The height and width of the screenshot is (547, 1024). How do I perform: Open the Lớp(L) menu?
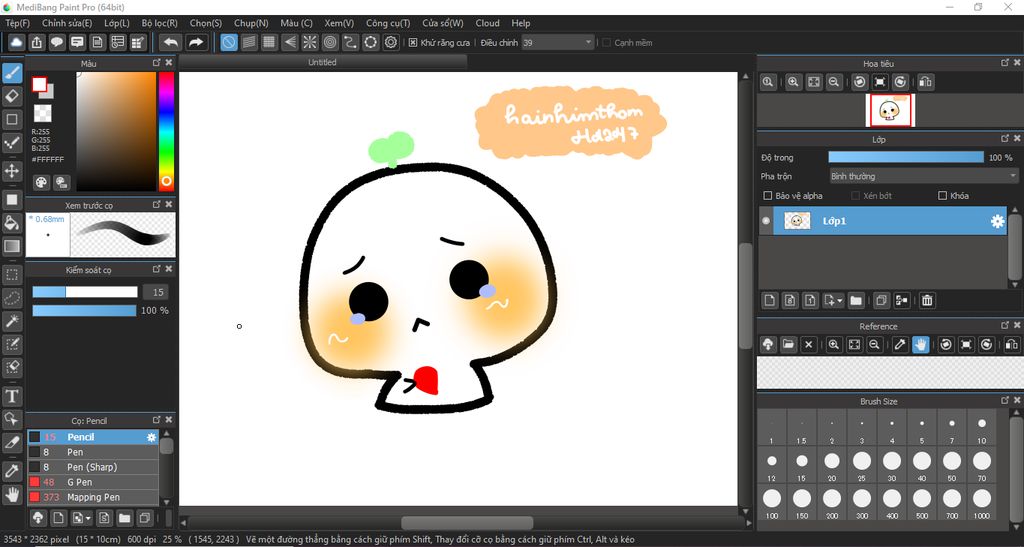point(117,23)
